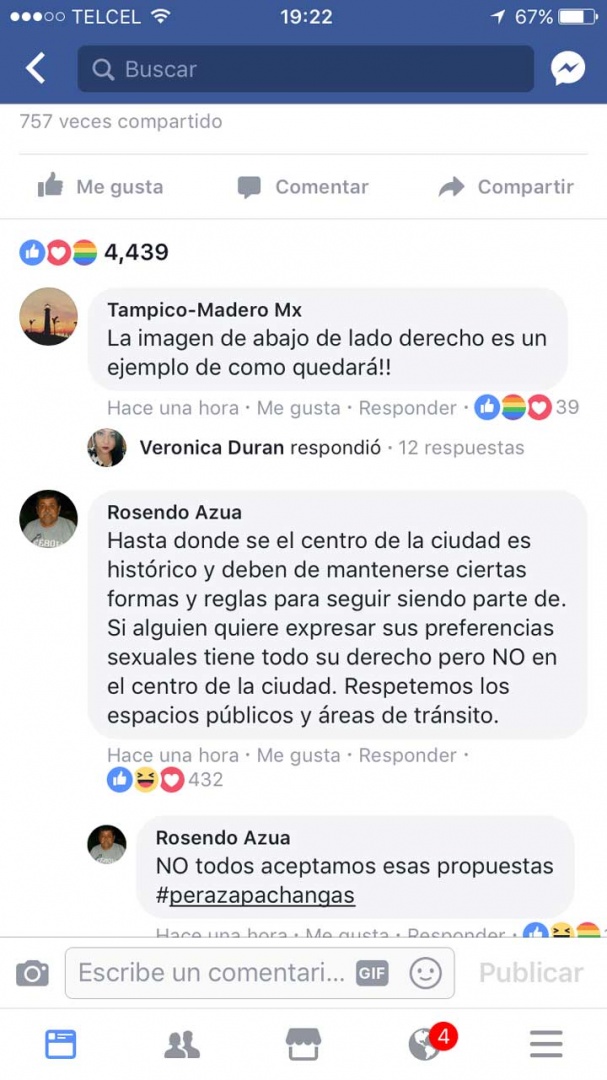
Task: Select the News Feed tab icon
Action: click(61, 1044)
